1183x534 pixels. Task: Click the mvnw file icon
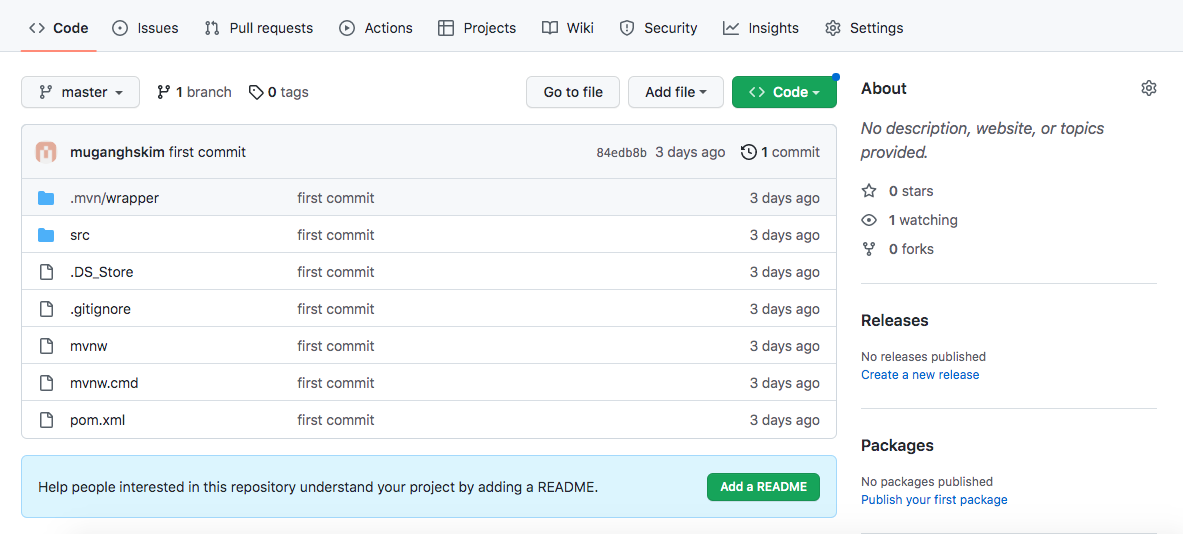click(46, 346)
